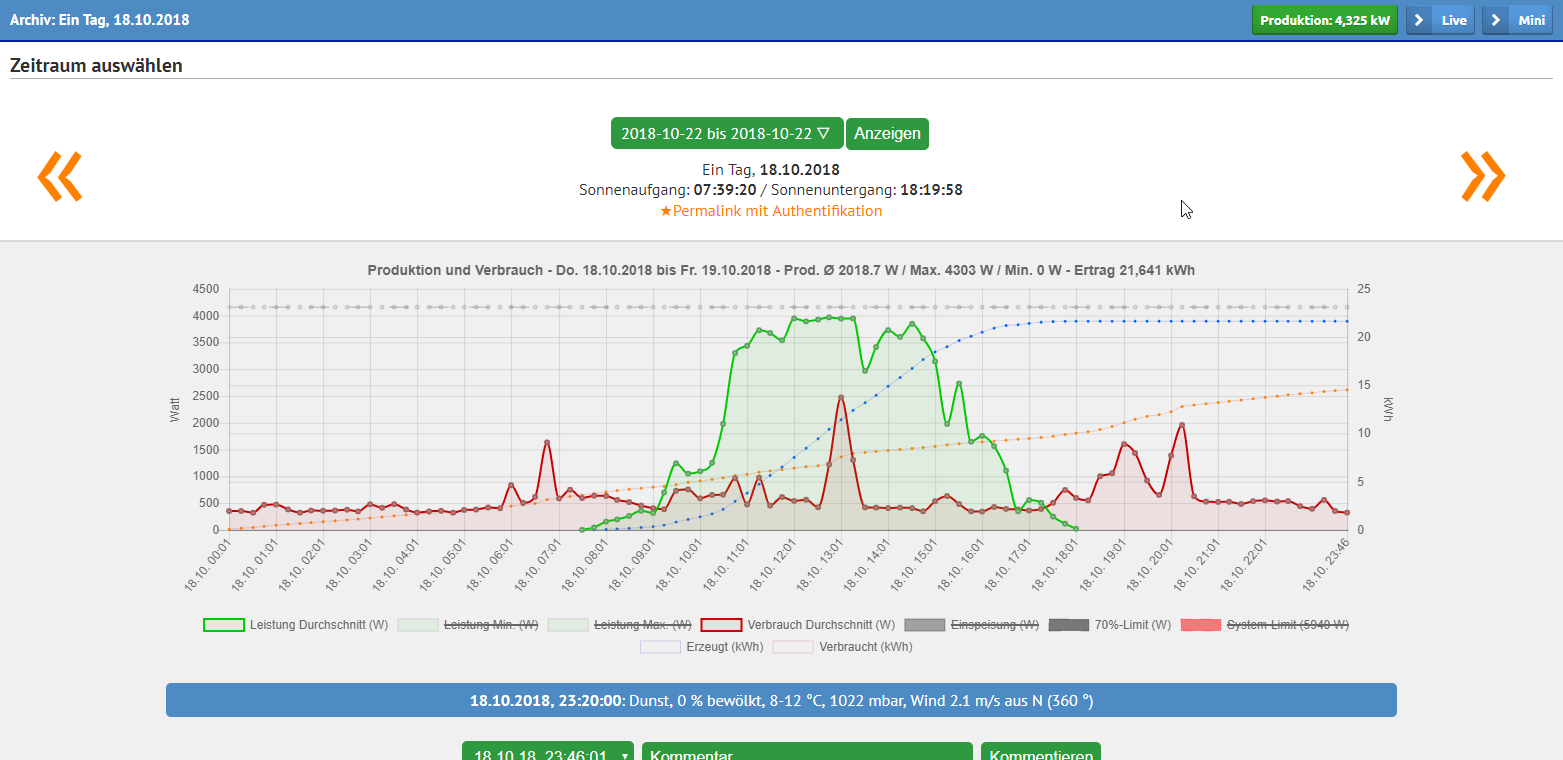Click the chart title Produktion und Verbrauch

pyautogui.click(x=781, y=270)
